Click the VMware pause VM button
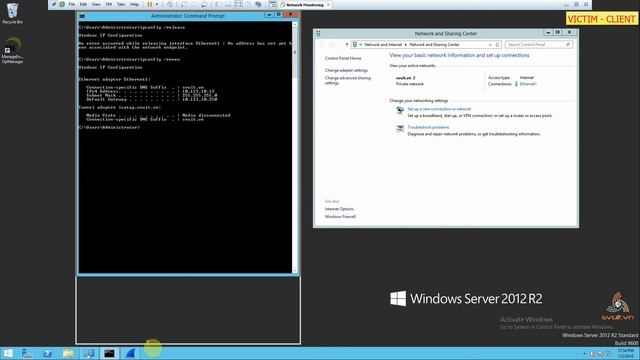The height and width of the screenshot is (360, 640). pyautogui.click(x=150, y=4)
